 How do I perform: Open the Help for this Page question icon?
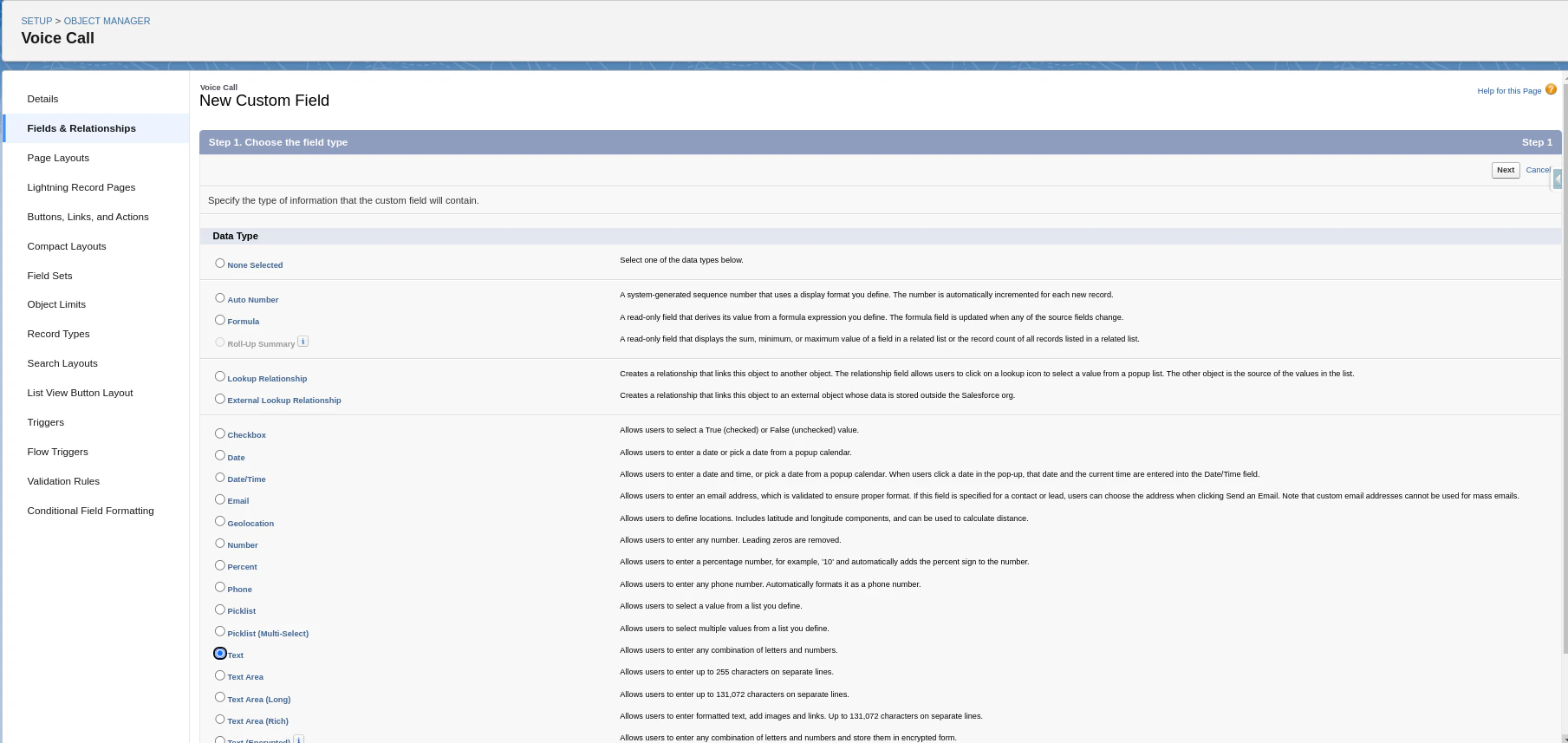[x=1551, y=89]
